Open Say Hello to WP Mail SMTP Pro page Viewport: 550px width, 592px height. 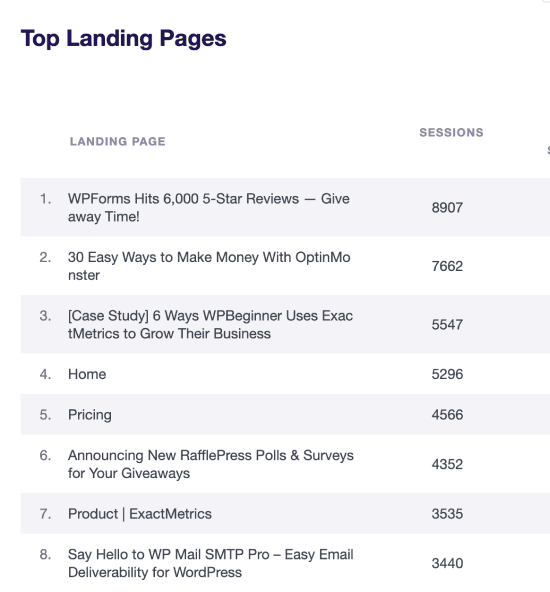pyautogui.click(x=211, y=563)
